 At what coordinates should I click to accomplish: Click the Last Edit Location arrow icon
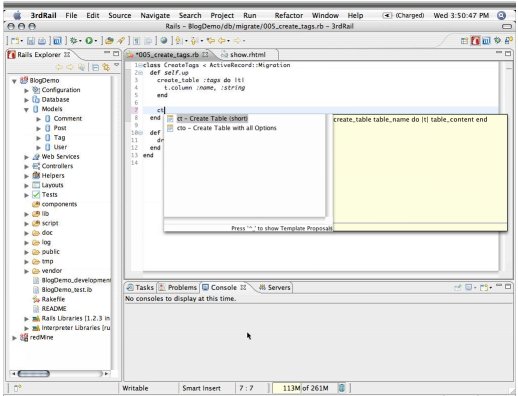[x=211, y=41]
